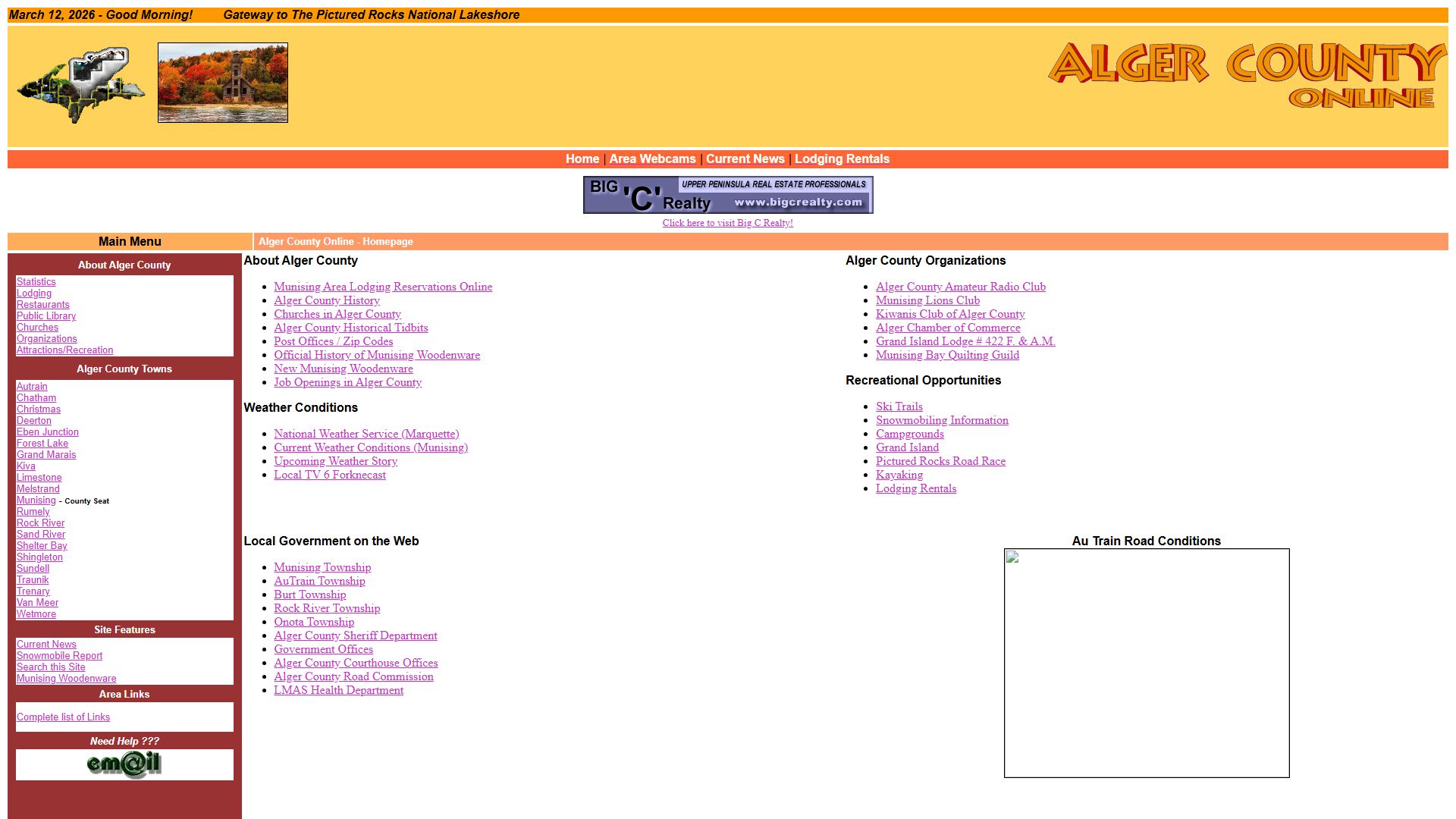Click the Big C Realty banner
1456x819 pixels.
click(727, 195)
